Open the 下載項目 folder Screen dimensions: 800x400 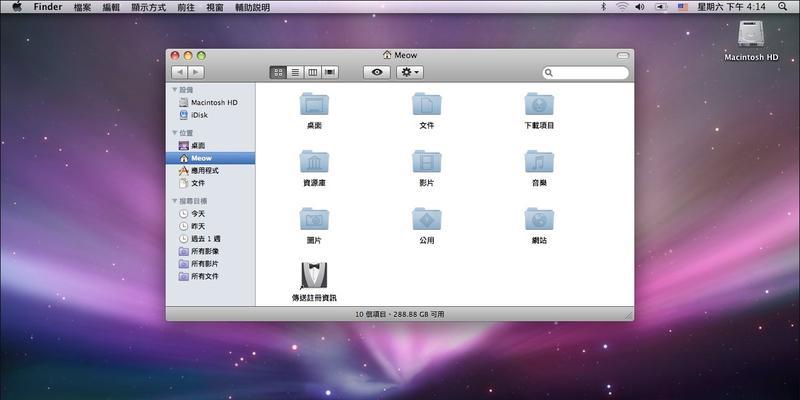(x=539, y=104)
